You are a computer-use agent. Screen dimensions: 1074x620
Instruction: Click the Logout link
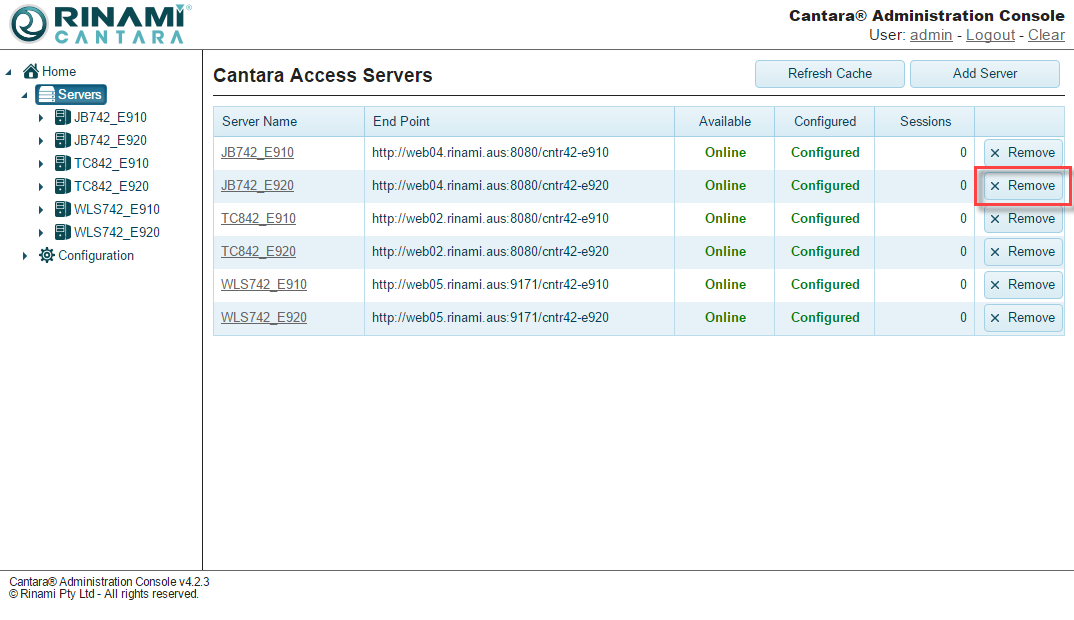(990, 35)
